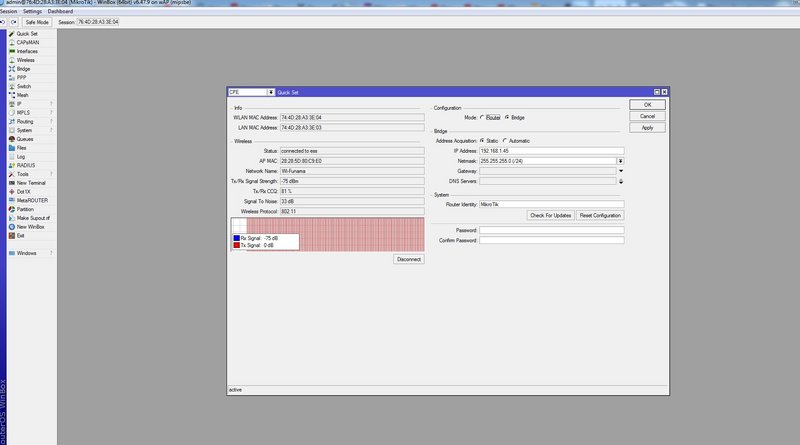
Task: Click the Cancel button
Action: pyautogui.click(x=647, y=116)
